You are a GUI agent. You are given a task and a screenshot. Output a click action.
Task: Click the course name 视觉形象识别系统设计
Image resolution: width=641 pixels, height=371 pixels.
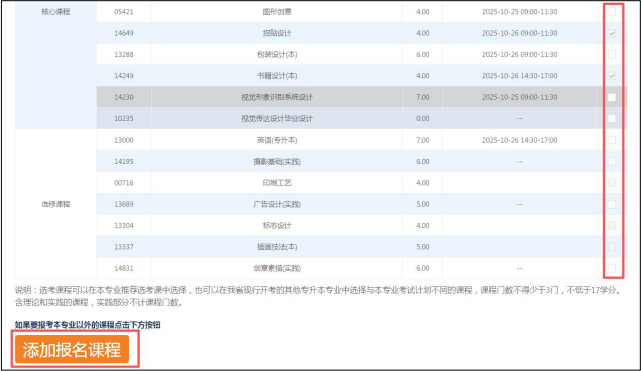pos(277,97)
